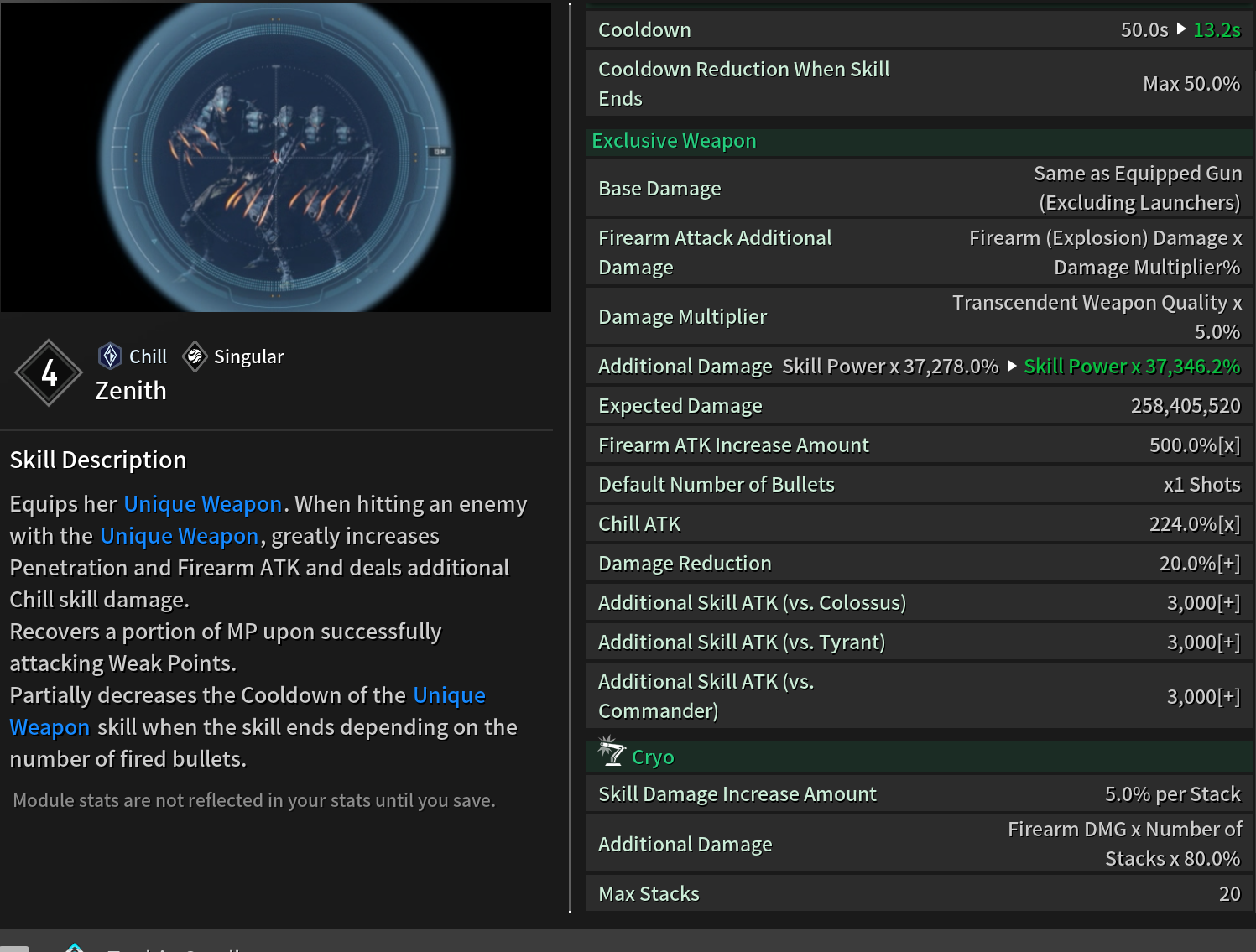Click the Chill ATK stat row

(x=920, y=524)
